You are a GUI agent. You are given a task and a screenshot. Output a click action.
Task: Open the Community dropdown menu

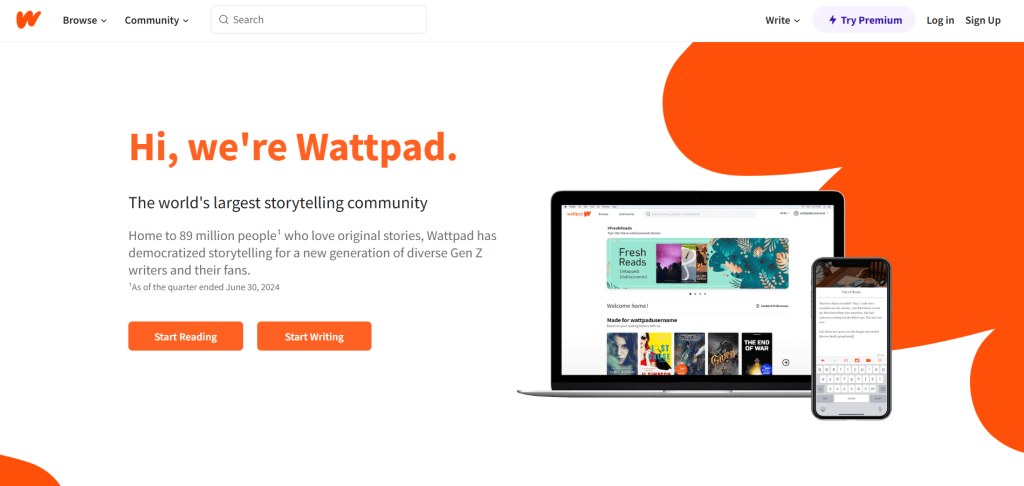click(157, 20)
